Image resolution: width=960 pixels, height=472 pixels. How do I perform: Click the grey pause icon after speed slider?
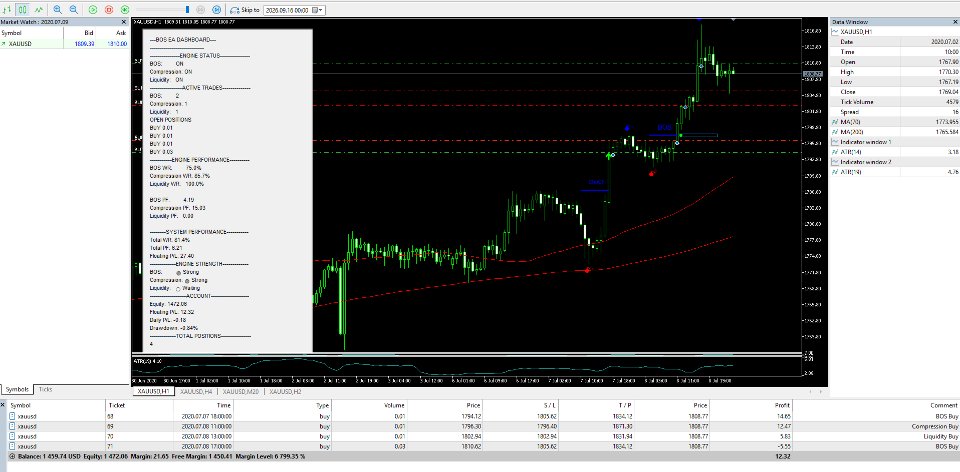[200, 10]
